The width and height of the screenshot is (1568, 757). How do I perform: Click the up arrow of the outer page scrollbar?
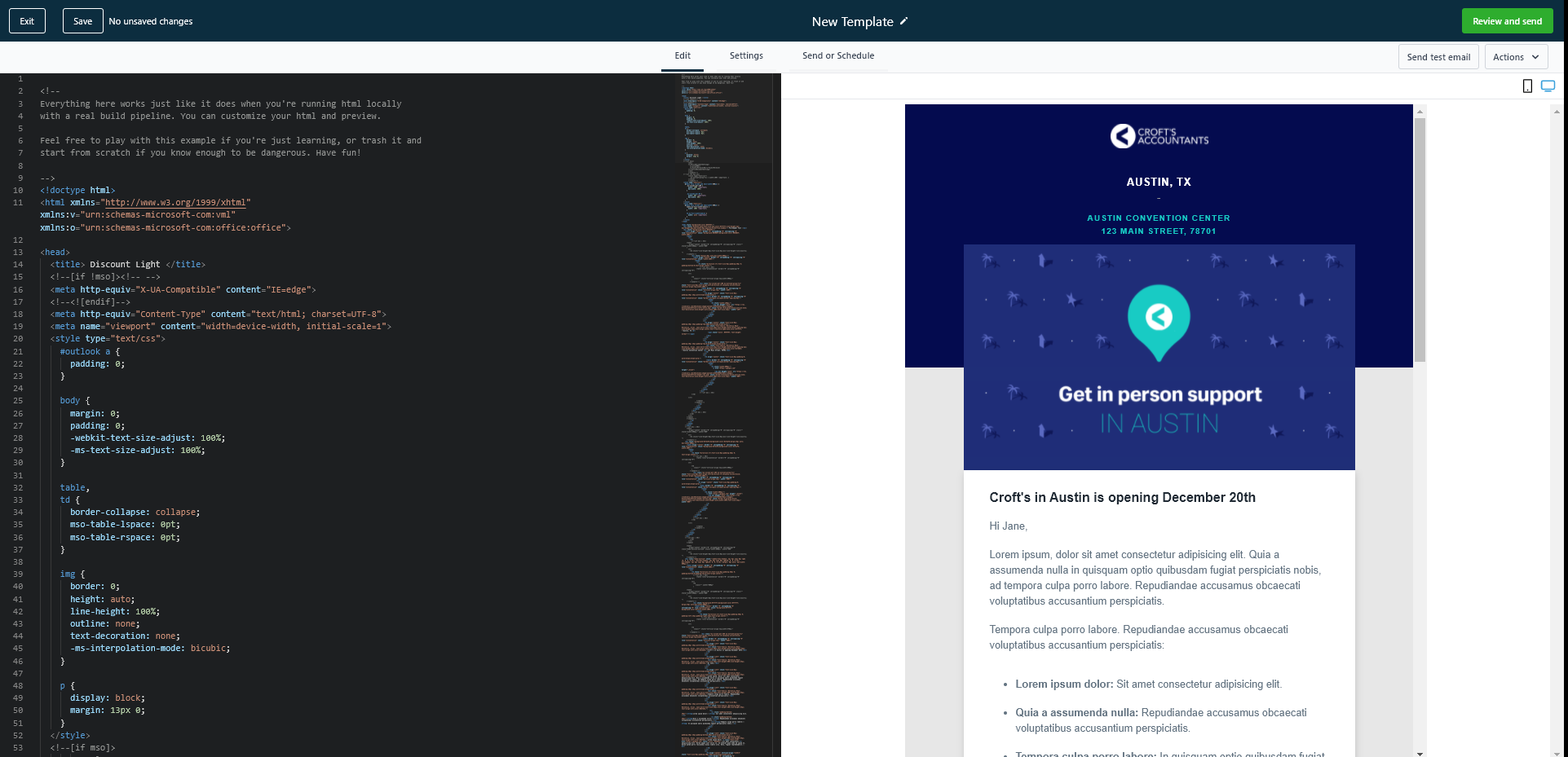pyautogui.click(x=1557, y=111)
